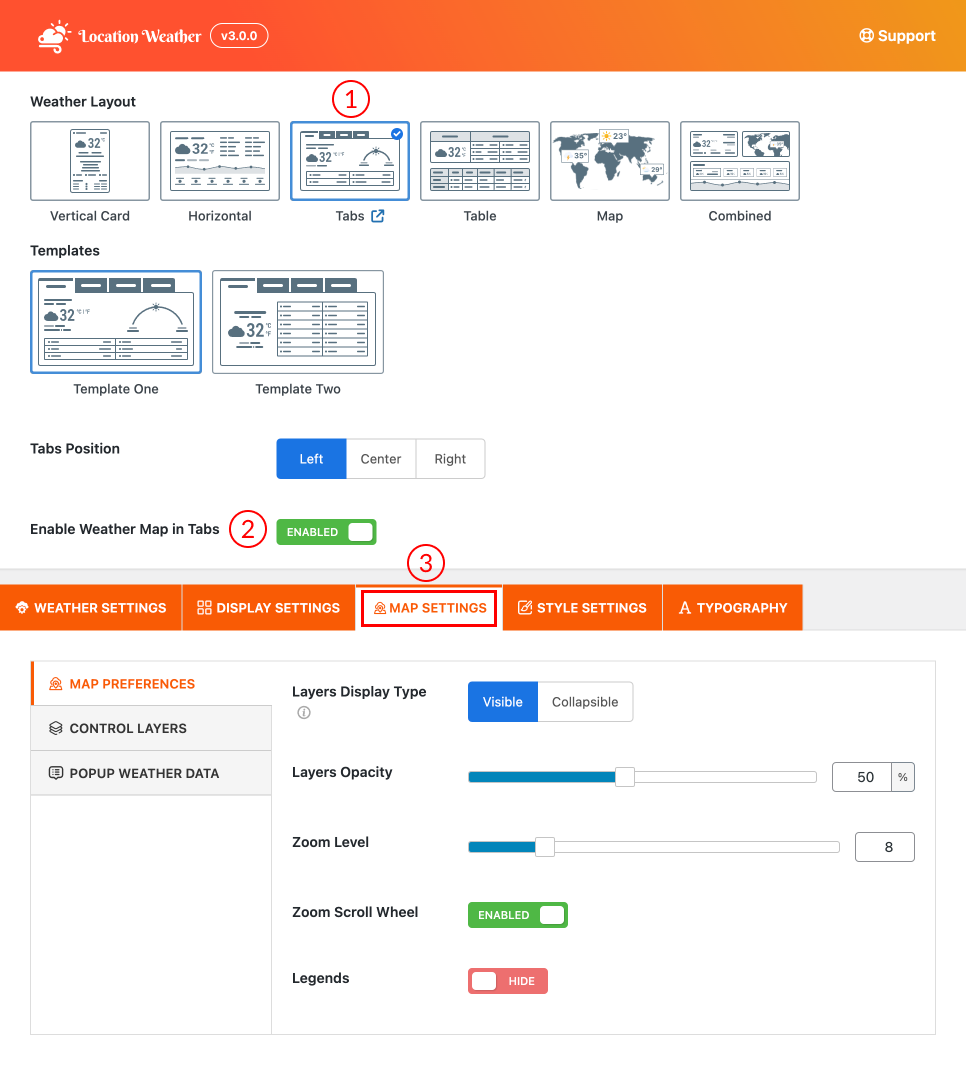Select the Table layout option

(479, 160)
